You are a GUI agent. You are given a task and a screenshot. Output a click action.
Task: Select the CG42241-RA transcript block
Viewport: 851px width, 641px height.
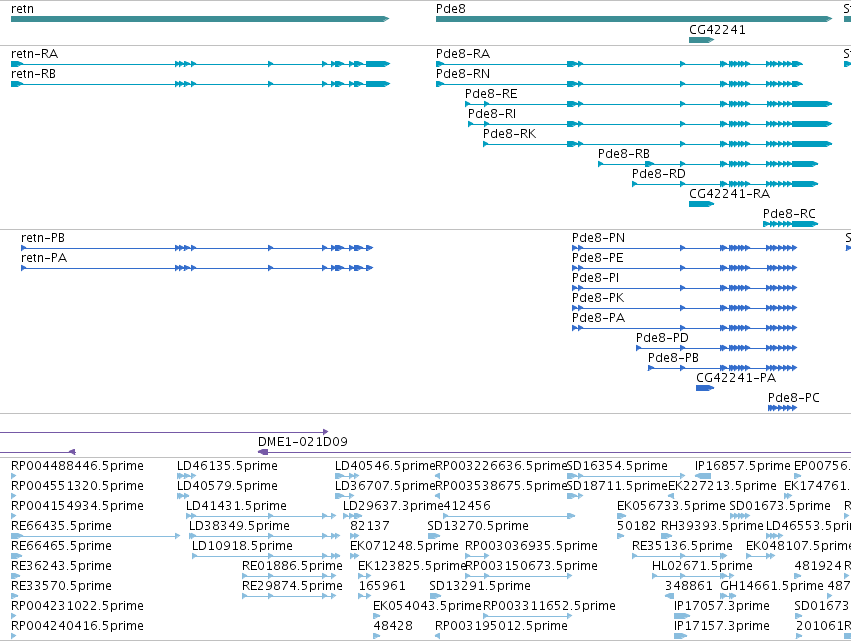pyautogui.click(x=701, y=204)
